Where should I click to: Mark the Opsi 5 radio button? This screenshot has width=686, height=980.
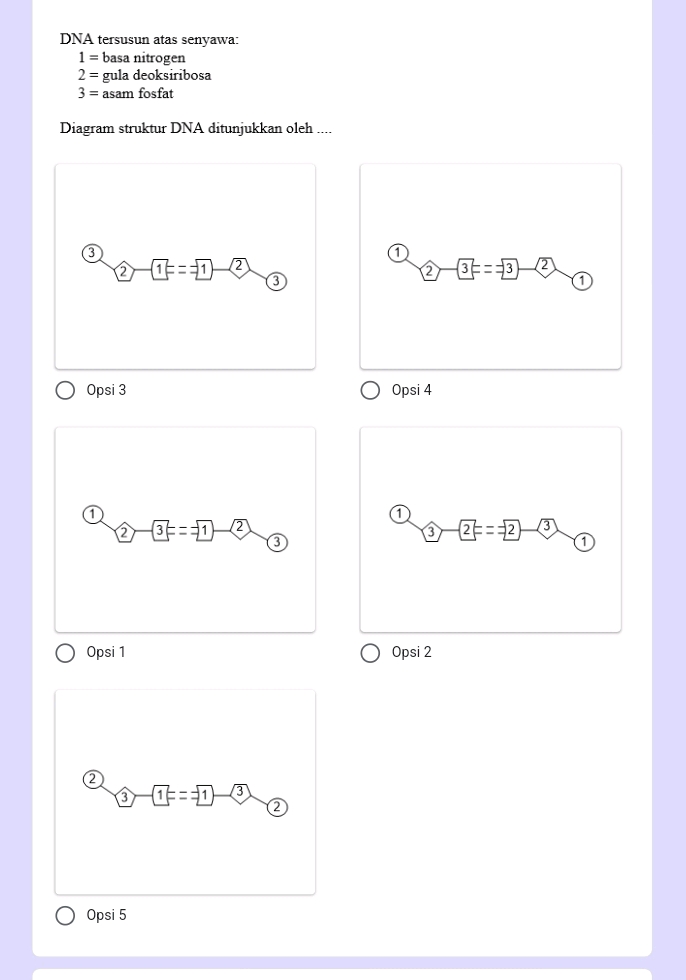point(65,915)
